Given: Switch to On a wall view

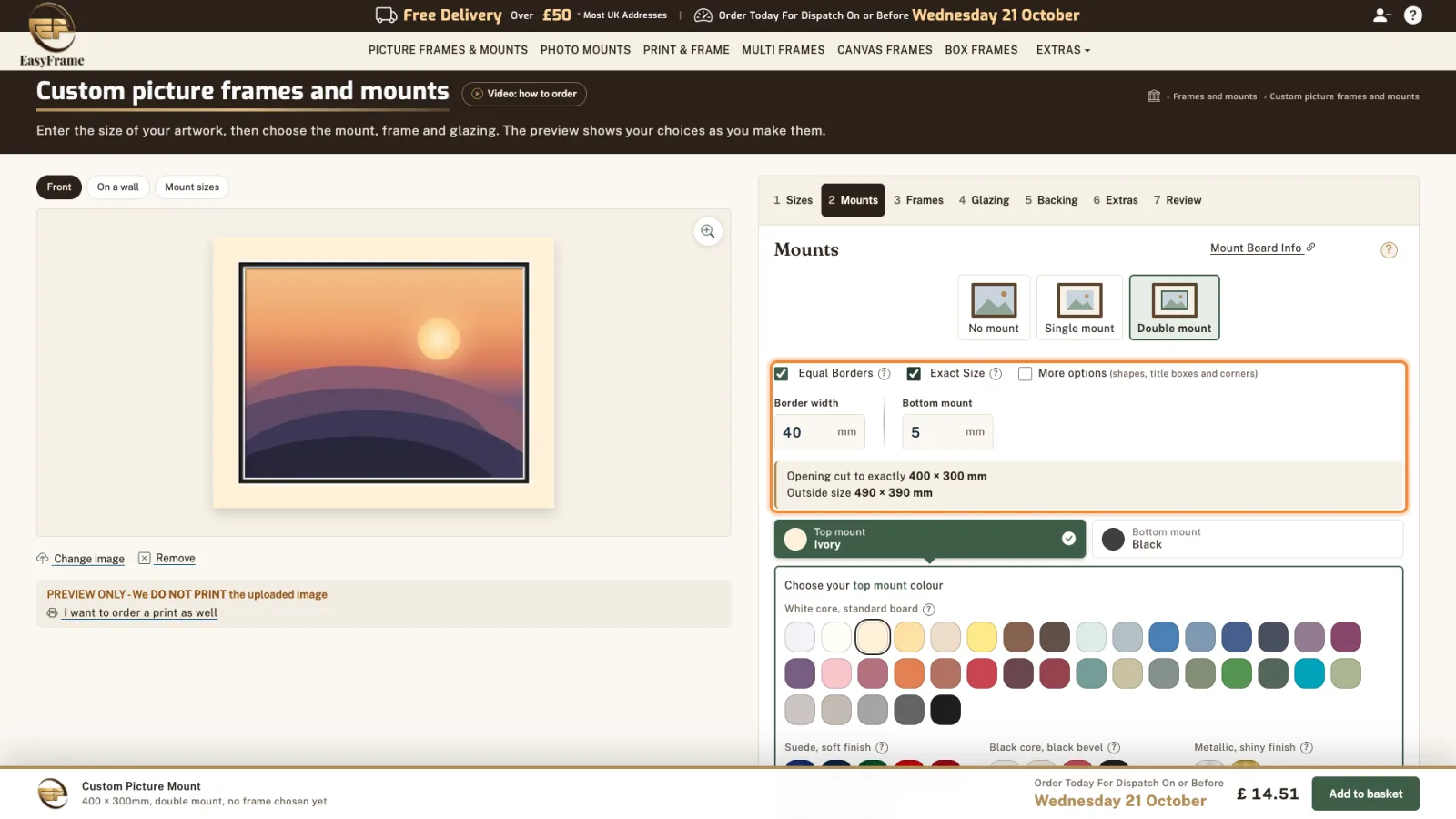Looking at the screenshot, I should 118,187.
